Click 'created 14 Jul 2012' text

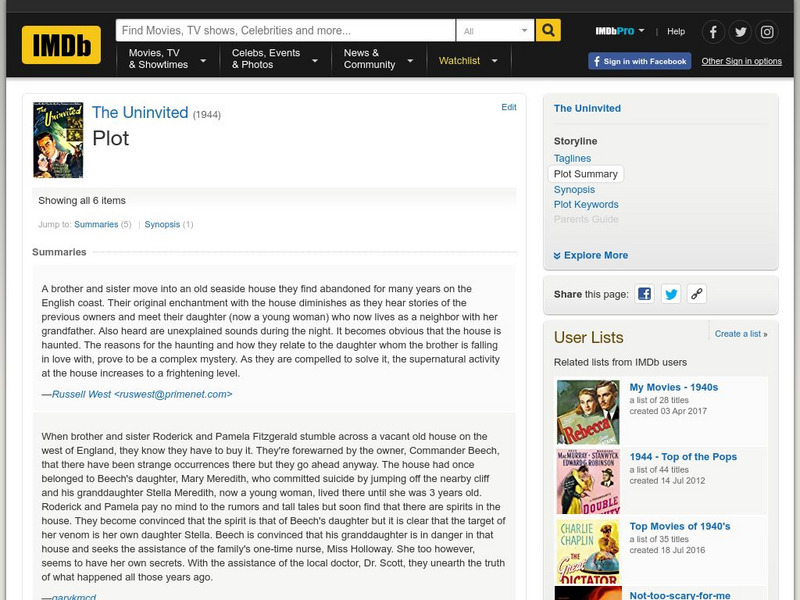pos(667,481)
